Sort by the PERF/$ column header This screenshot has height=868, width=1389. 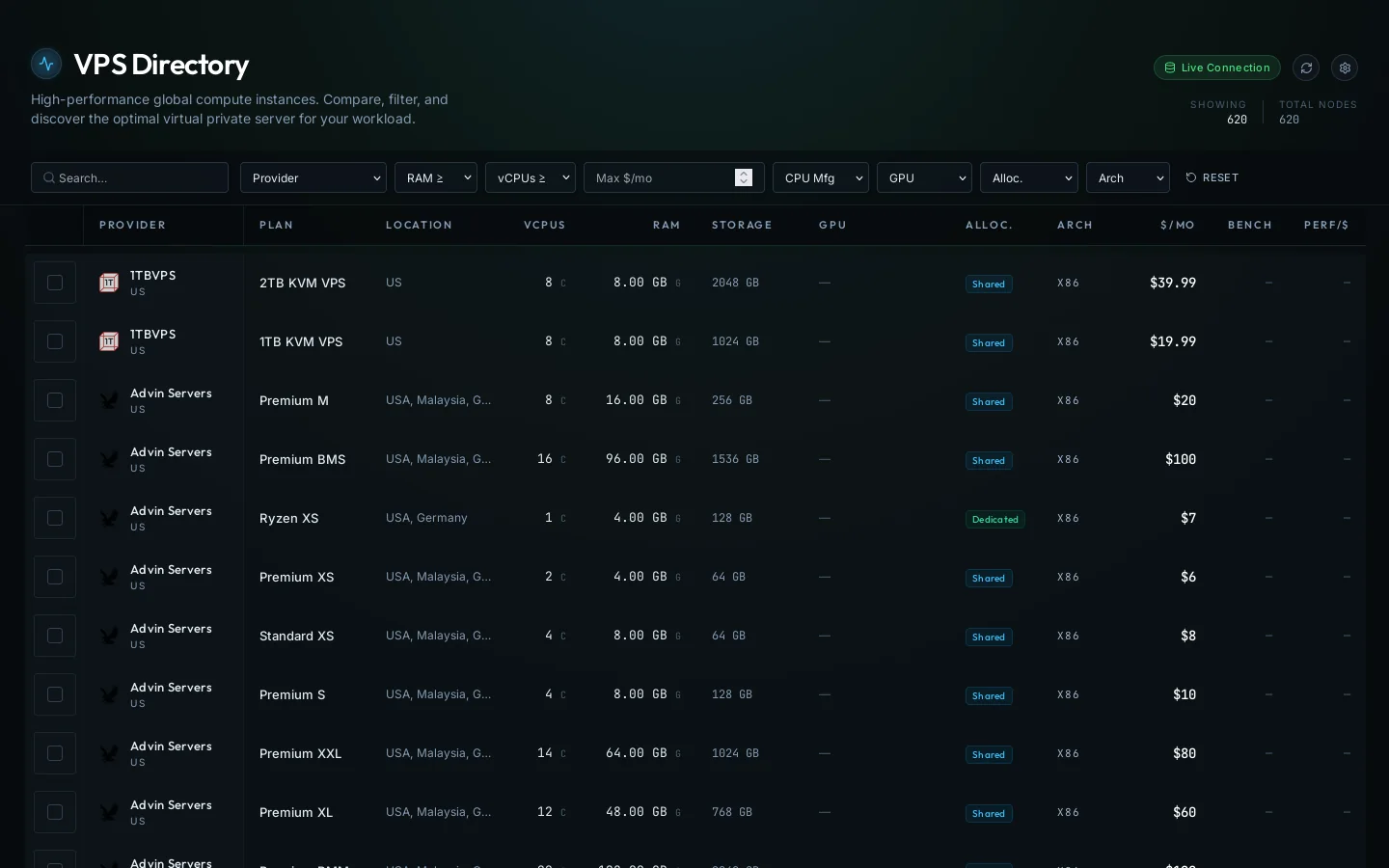[1326, 225]
